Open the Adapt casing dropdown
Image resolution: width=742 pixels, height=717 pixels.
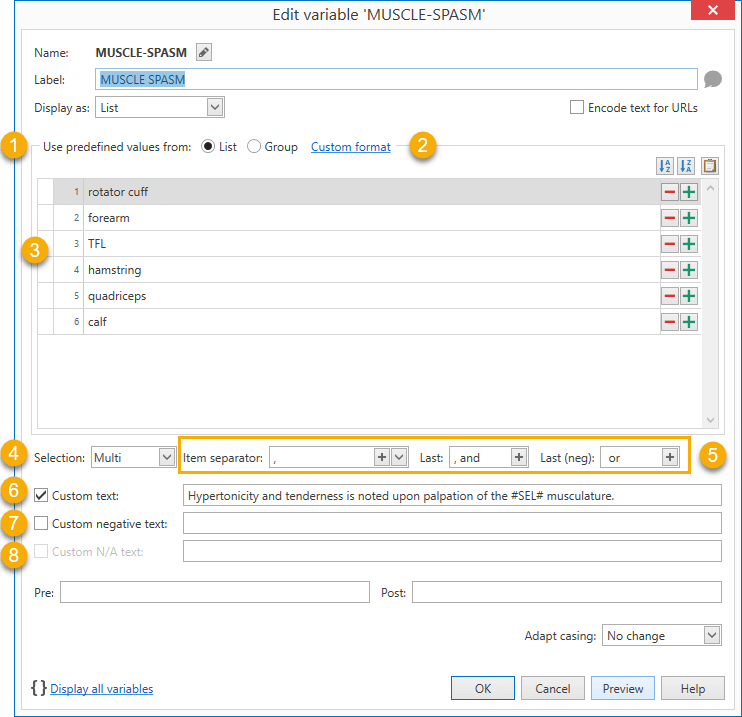pos(711,635)
